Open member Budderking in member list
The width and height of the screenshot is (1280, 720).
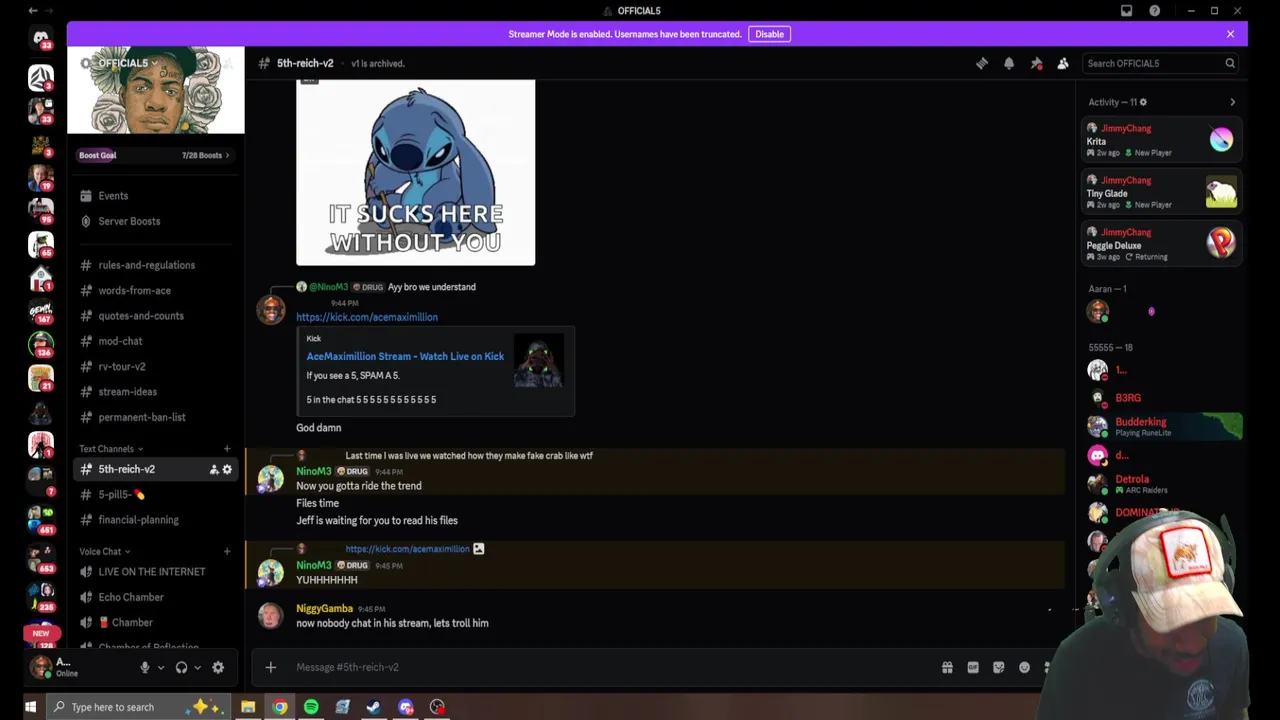(1162, 427)
